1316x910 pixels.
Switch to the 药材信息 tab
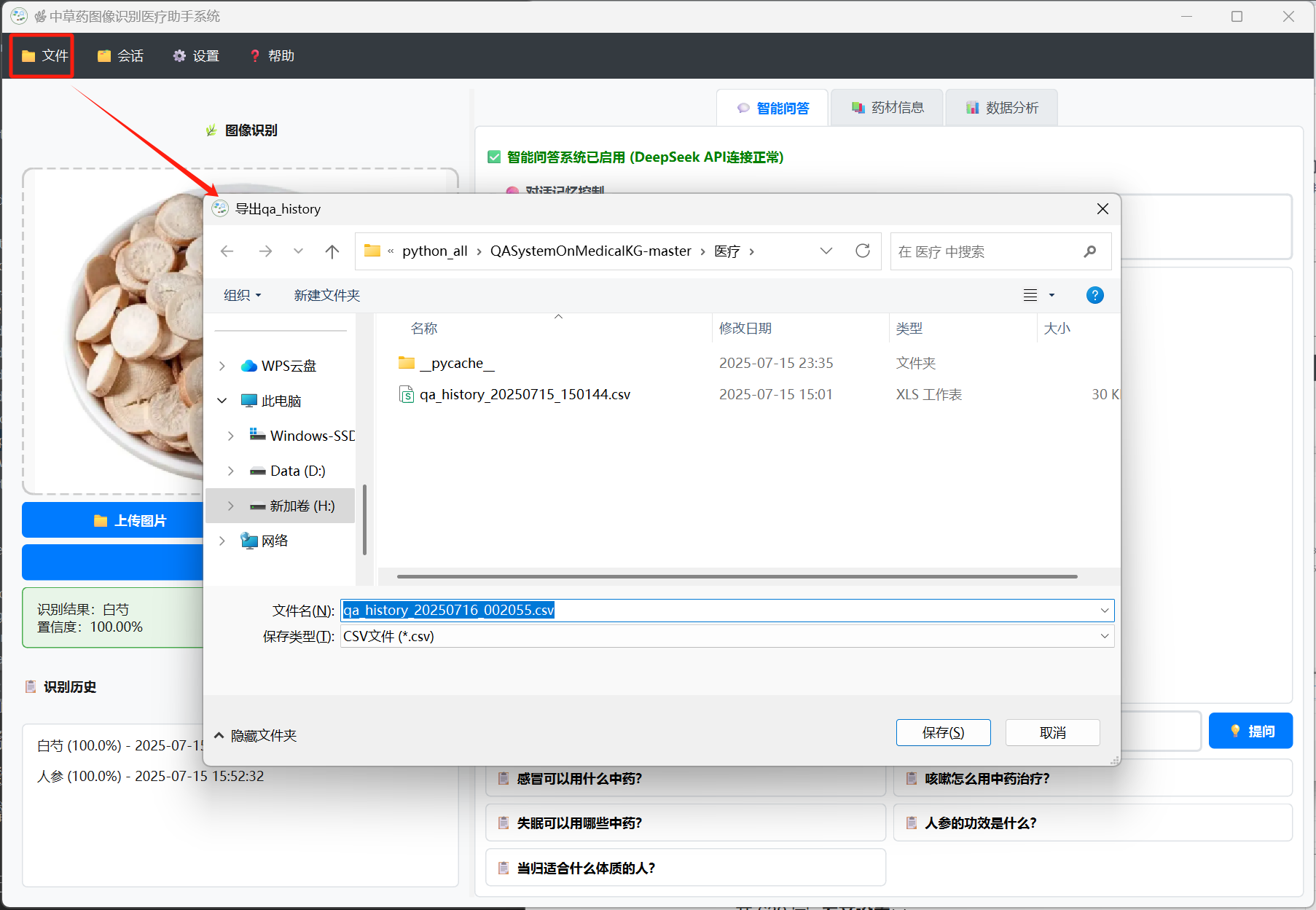[888, 108]
